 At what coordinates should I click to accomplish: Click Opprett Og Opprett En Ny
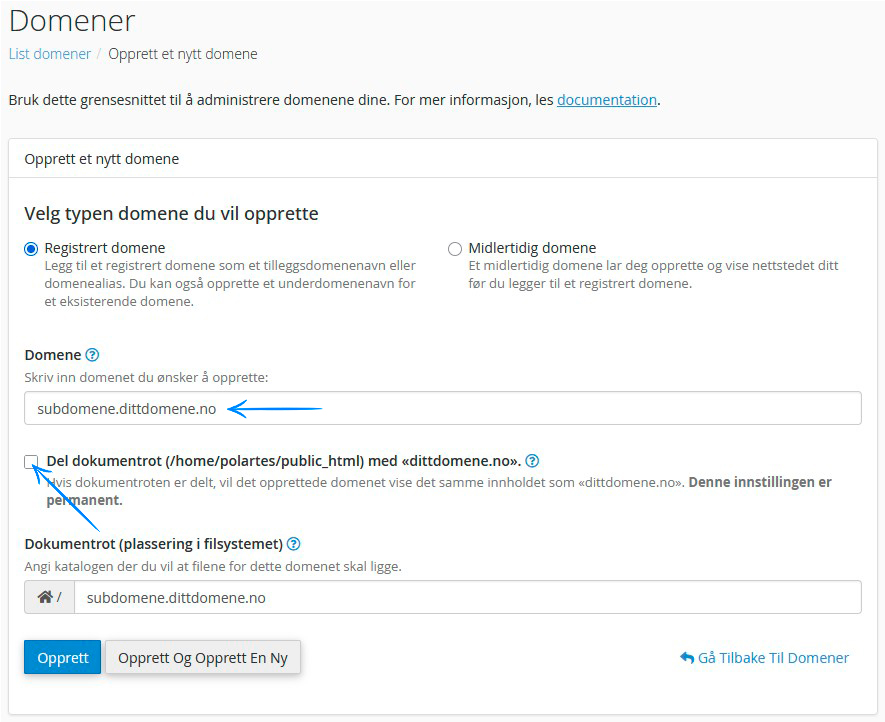click(202, 658)
